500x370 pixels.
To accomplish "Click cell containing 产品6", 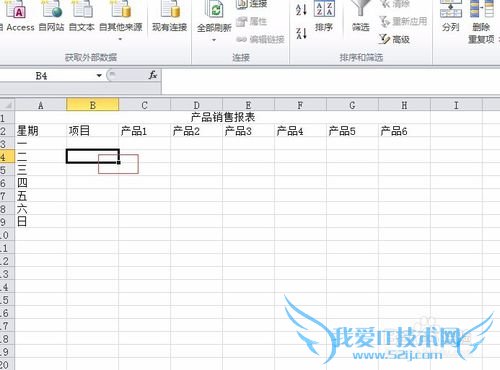I will [404, 131].
